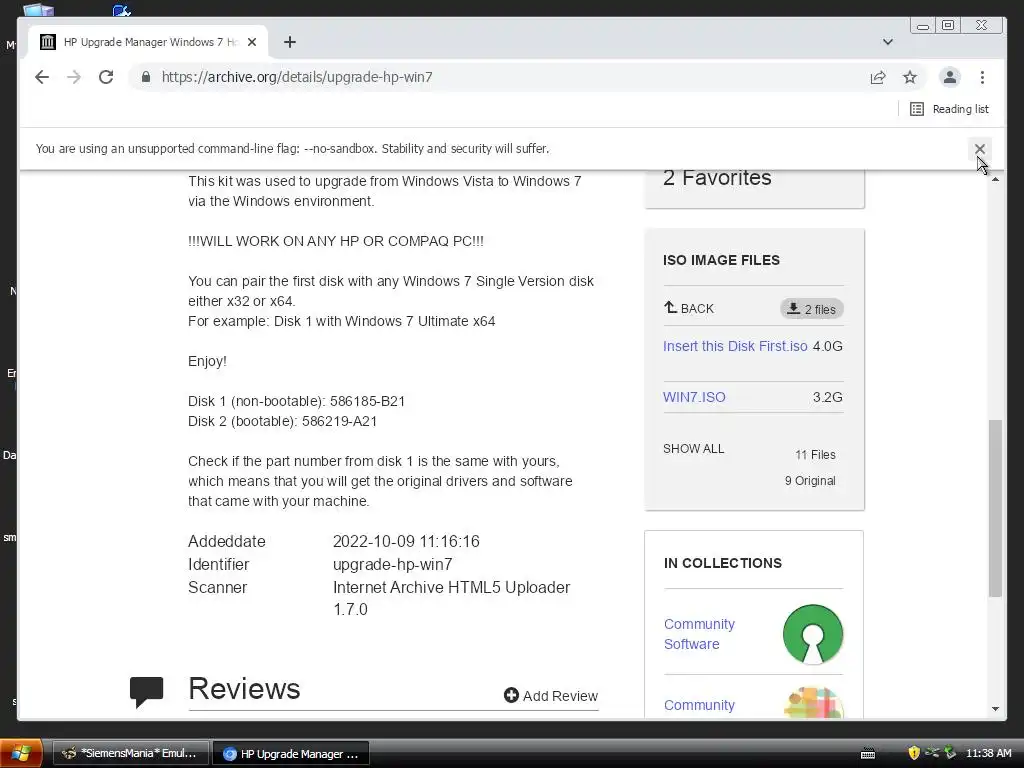Click the vertical scrollbar thumb
1024x768 pixels.
click(995, 508)
